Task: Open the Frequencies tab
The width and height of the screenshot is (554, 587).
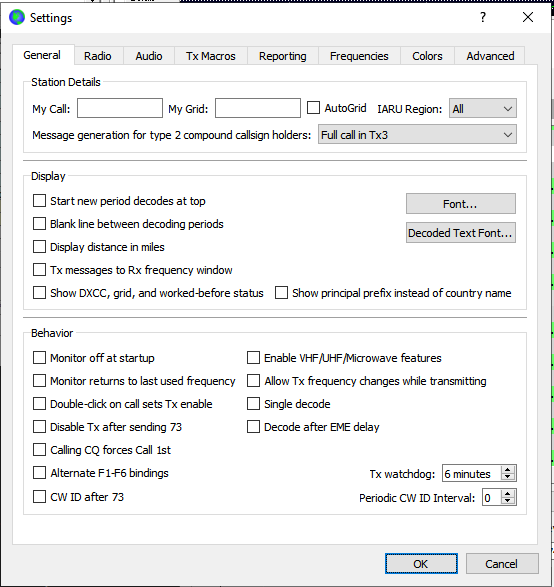Action: pyautogui.click(x=359, y=56)
